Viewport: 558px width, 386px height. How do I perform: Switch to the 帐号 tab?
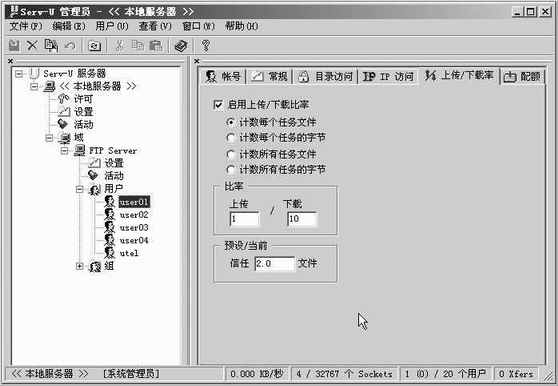224,76
